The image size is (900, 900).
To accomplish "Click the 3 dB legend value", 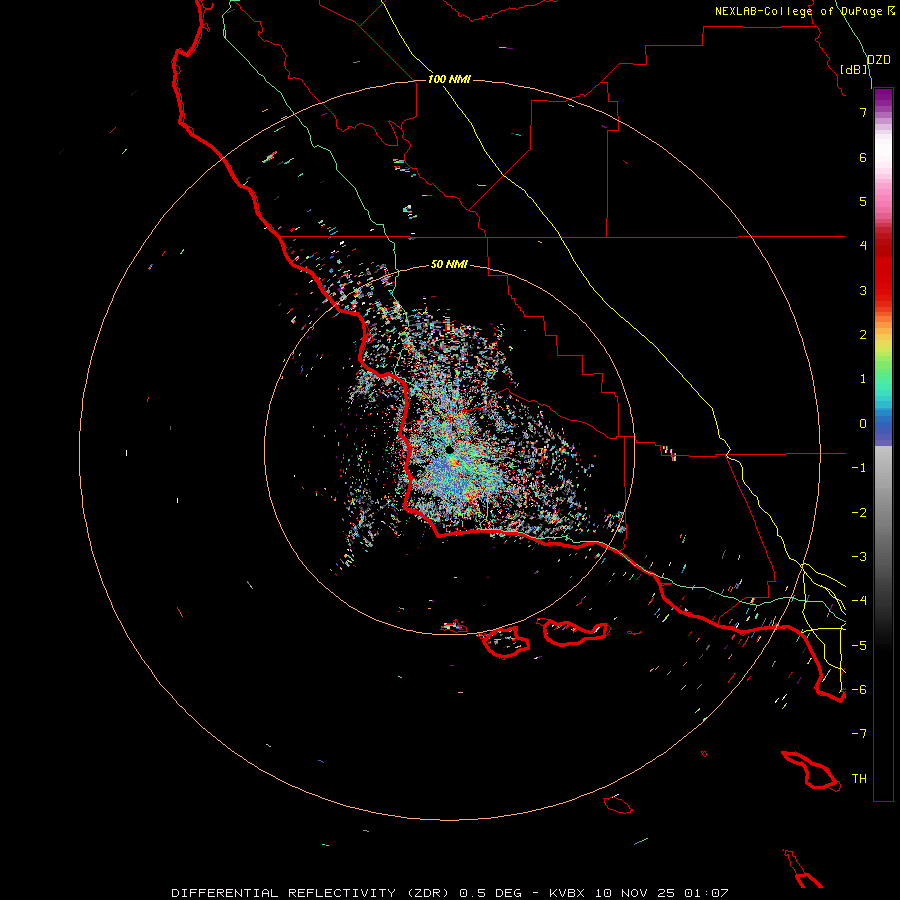I will (863, 290).
